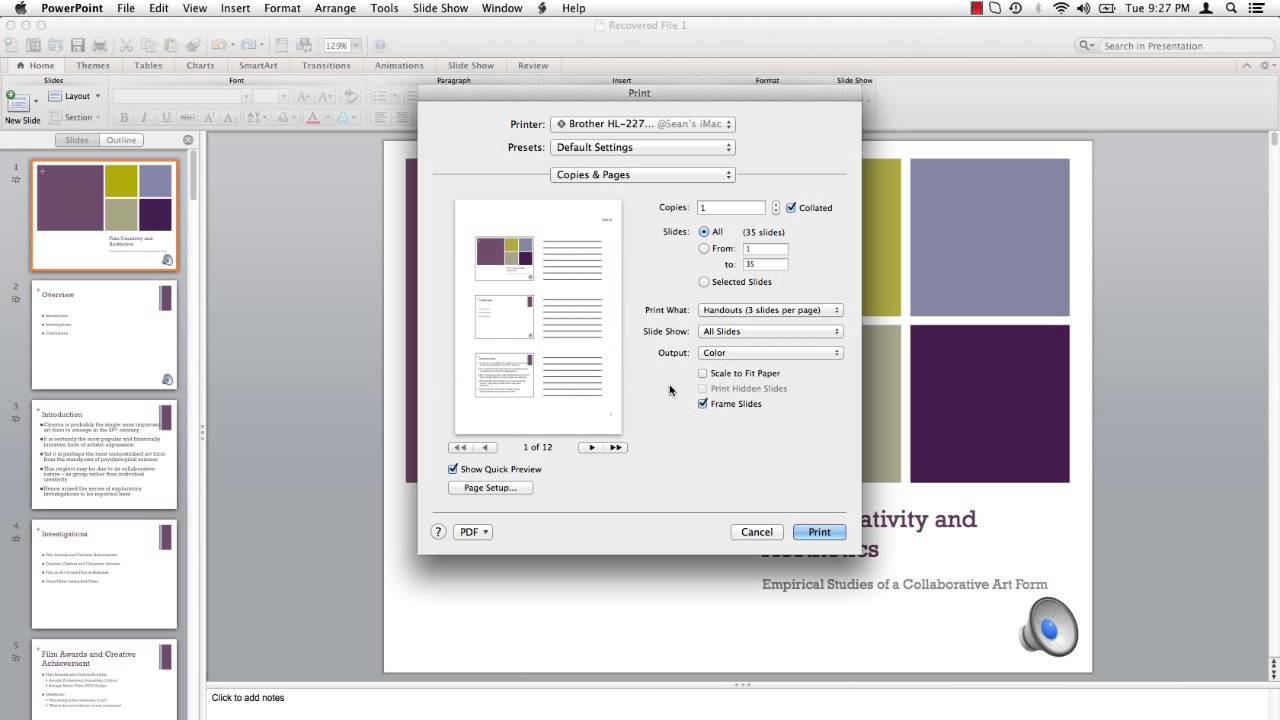Viewport: 1280px width, 720px height.
Task: Click the Format Painter brush icon
Action: point(193,45)
